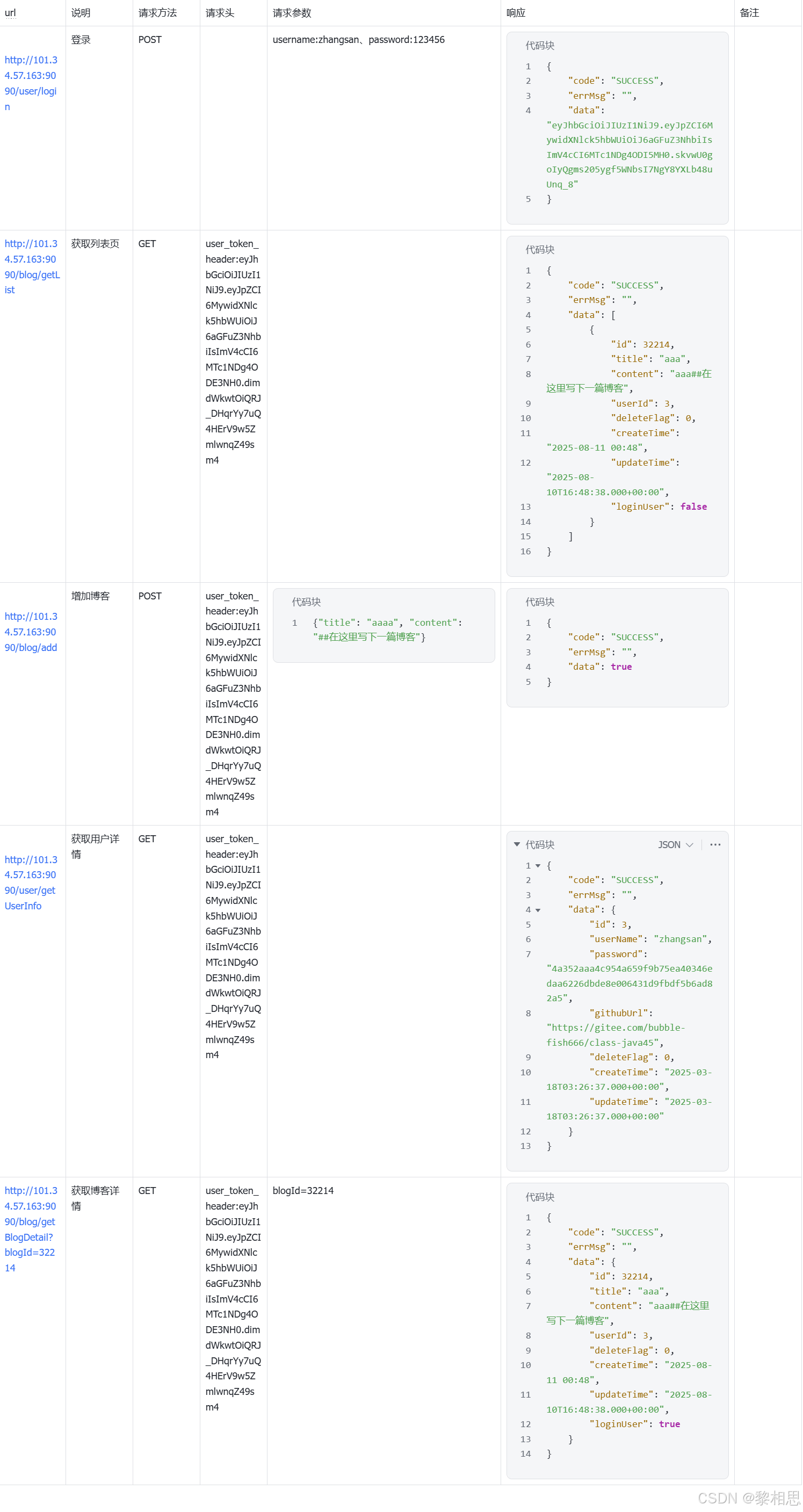
Task: Click the user_token_header cell in the 增加博客 row
Action: tap(233, 704)
